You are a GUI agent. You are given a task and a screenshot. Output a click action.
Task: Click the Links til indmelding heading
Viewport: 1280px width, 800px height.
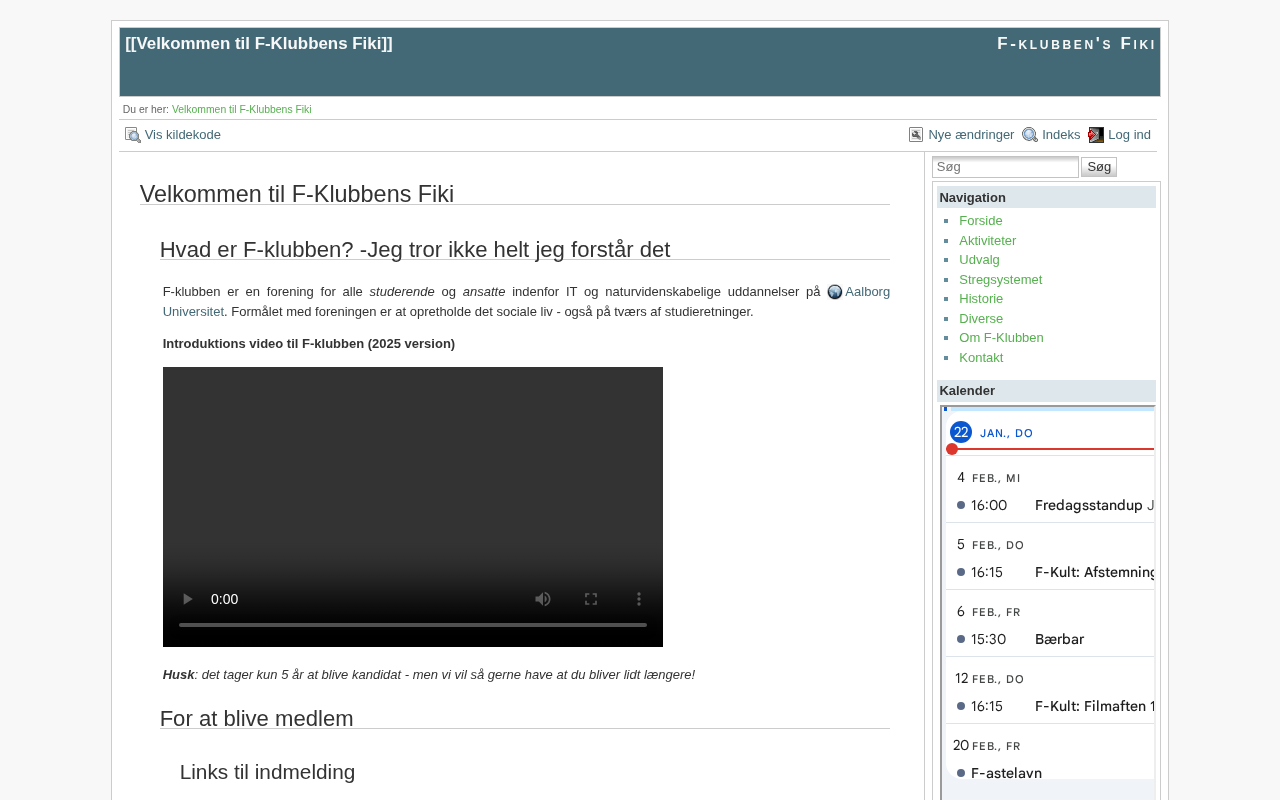tap(267, 772)
